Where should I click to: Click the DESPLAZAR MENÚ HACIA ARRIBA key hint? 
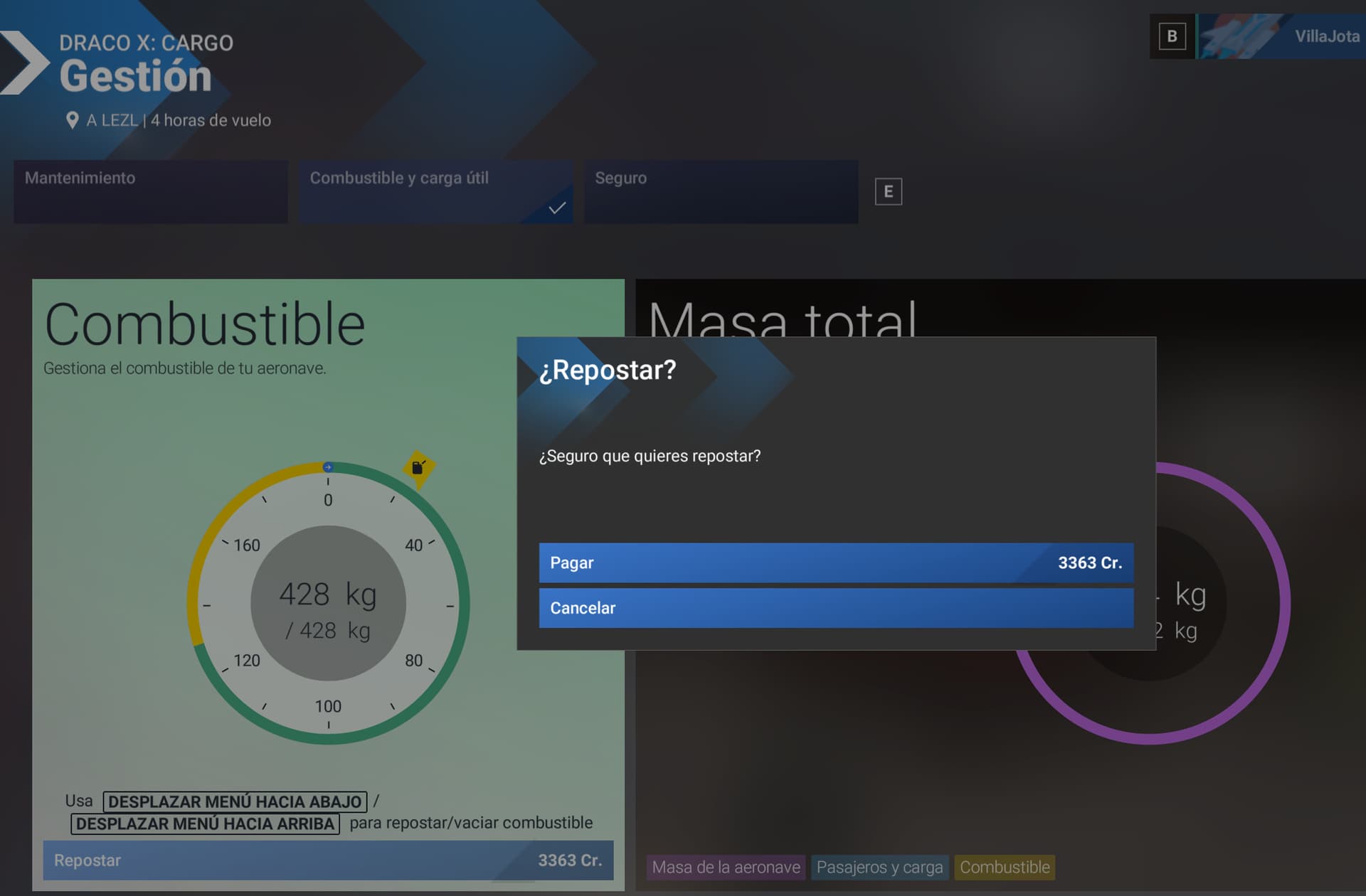click(205, 823)
